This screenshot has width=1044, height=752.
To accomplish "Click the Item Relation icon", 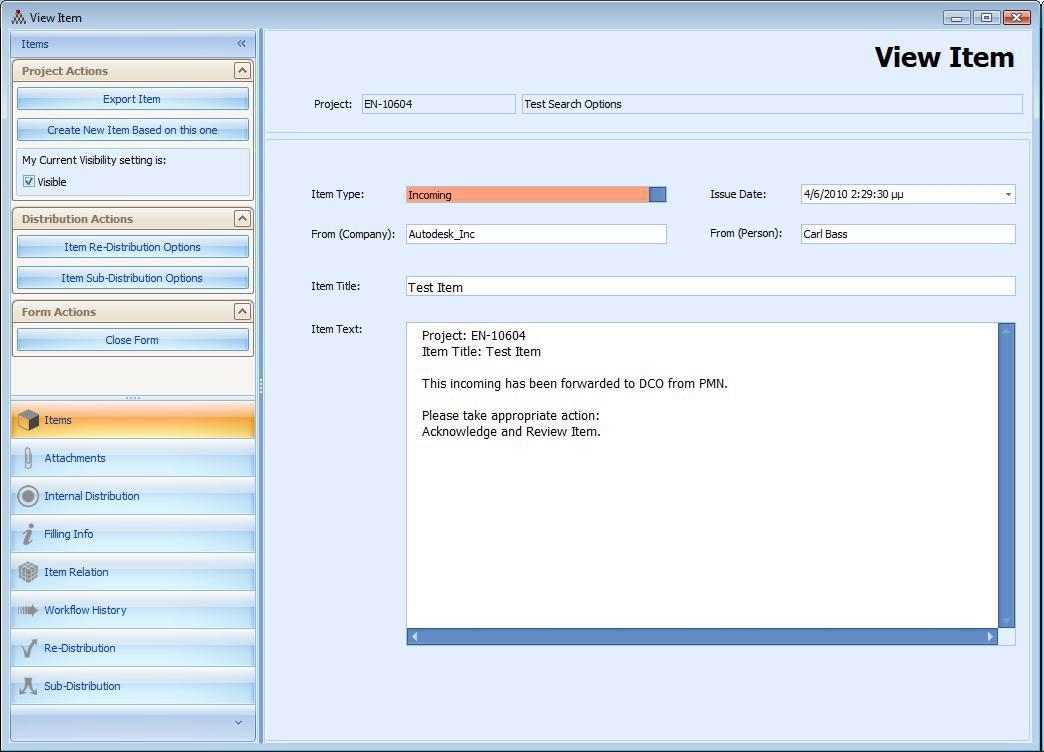I will 28,573.
